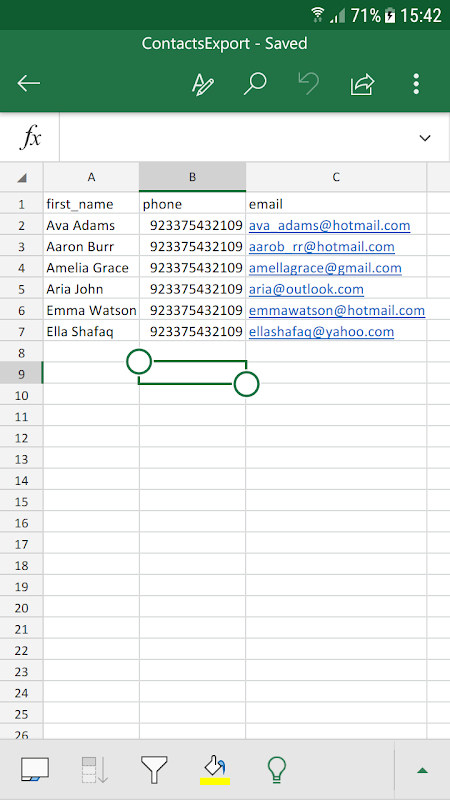Screen dimensions: 450x800
Task: Tap the share icon
Action: pos(362,83)
